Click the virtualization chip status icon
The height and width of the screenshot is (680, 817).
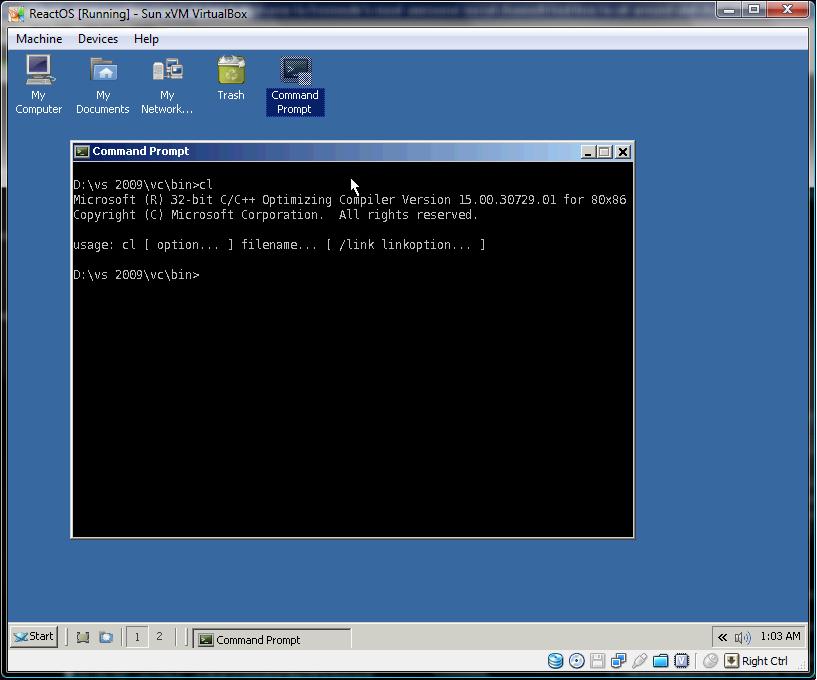pos(682,661)
